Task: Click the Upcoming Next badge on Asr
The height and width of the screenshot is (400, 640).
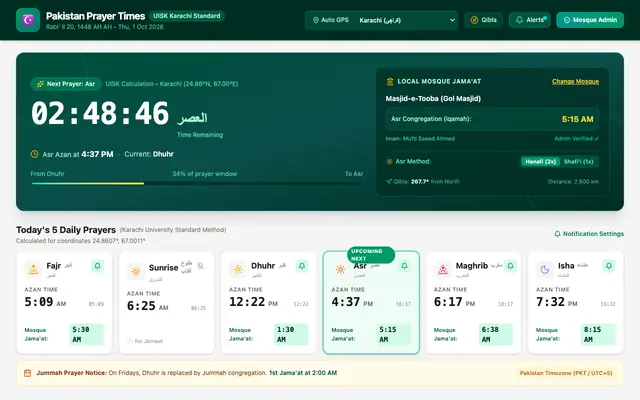Action: point(371,255)
